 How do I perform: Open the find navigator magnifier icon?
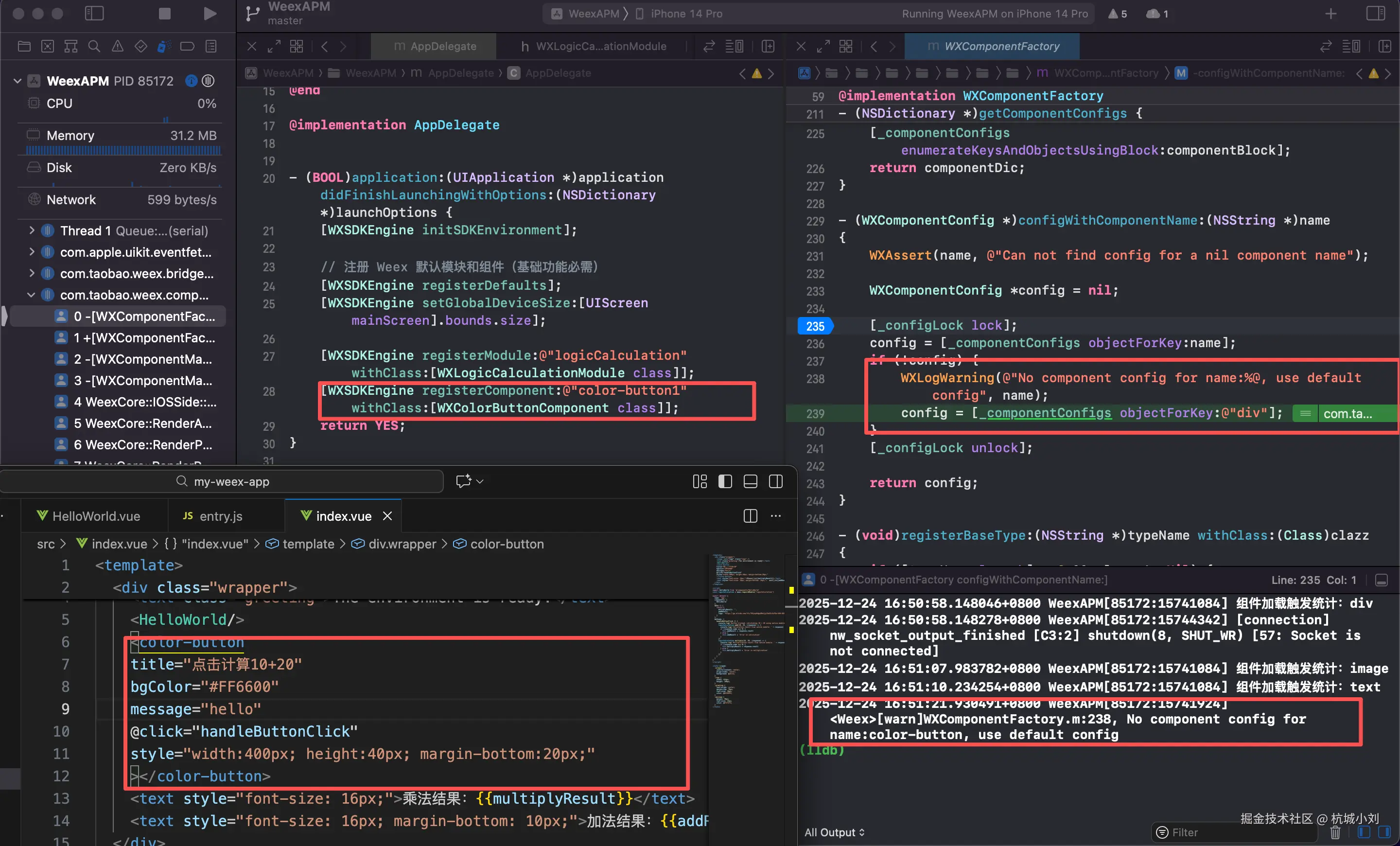pyautogui.click(x=94, y=46)
